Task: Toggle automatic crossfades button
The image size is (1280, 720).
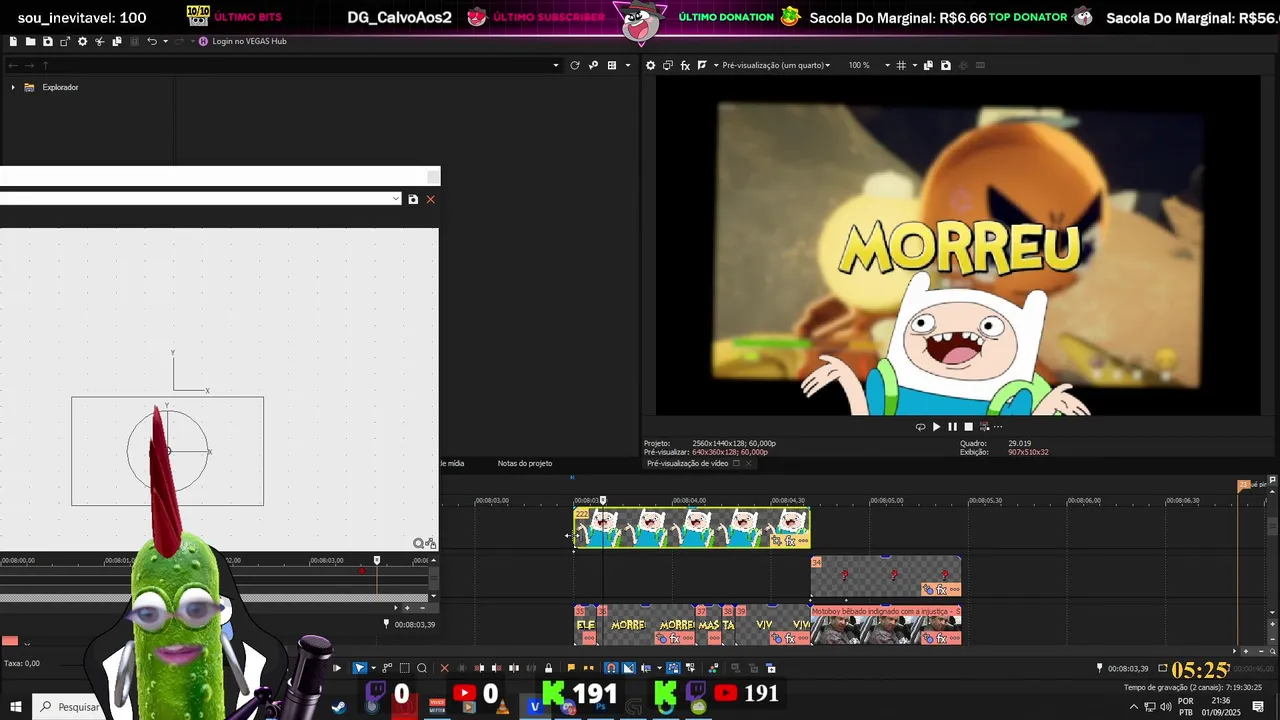Action: pos(628,668)
